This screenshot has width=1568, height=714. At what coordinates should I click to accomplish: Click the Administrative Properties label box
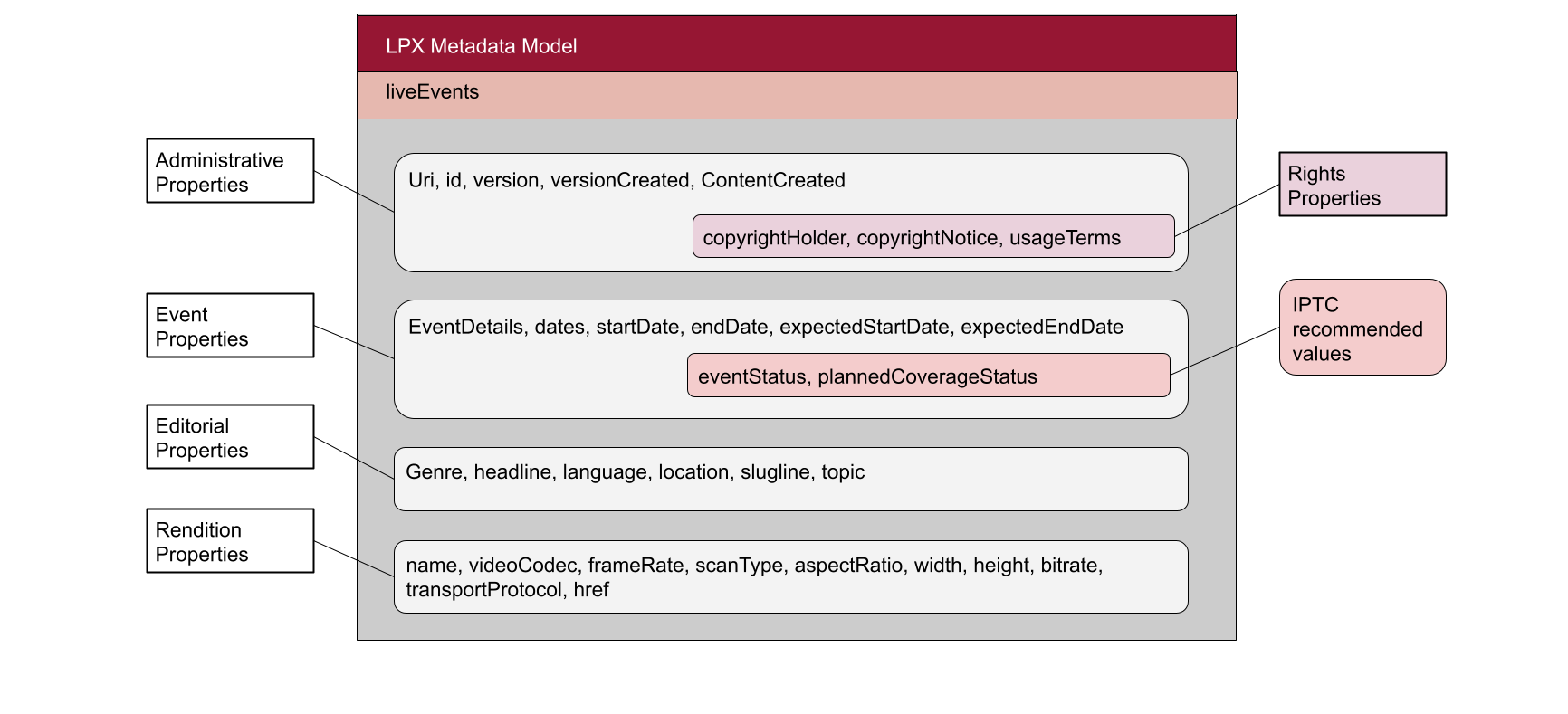pyautogui.click(x=230, y=171)
